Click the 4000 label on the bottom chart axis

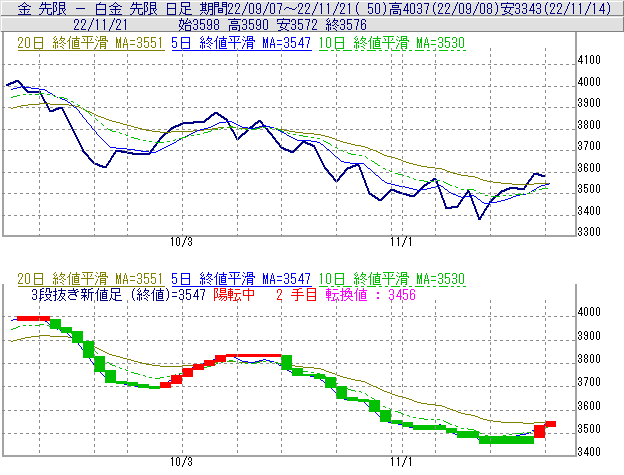tap(589, 312)
